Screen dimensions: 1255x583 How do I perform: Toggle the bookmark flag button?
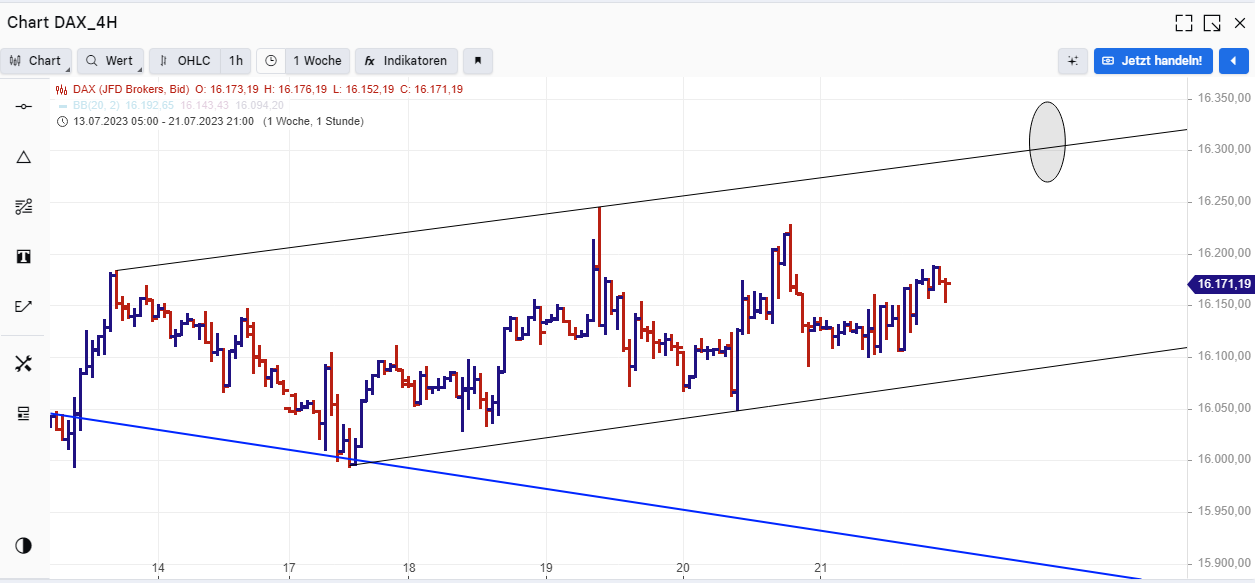point(478,61)
